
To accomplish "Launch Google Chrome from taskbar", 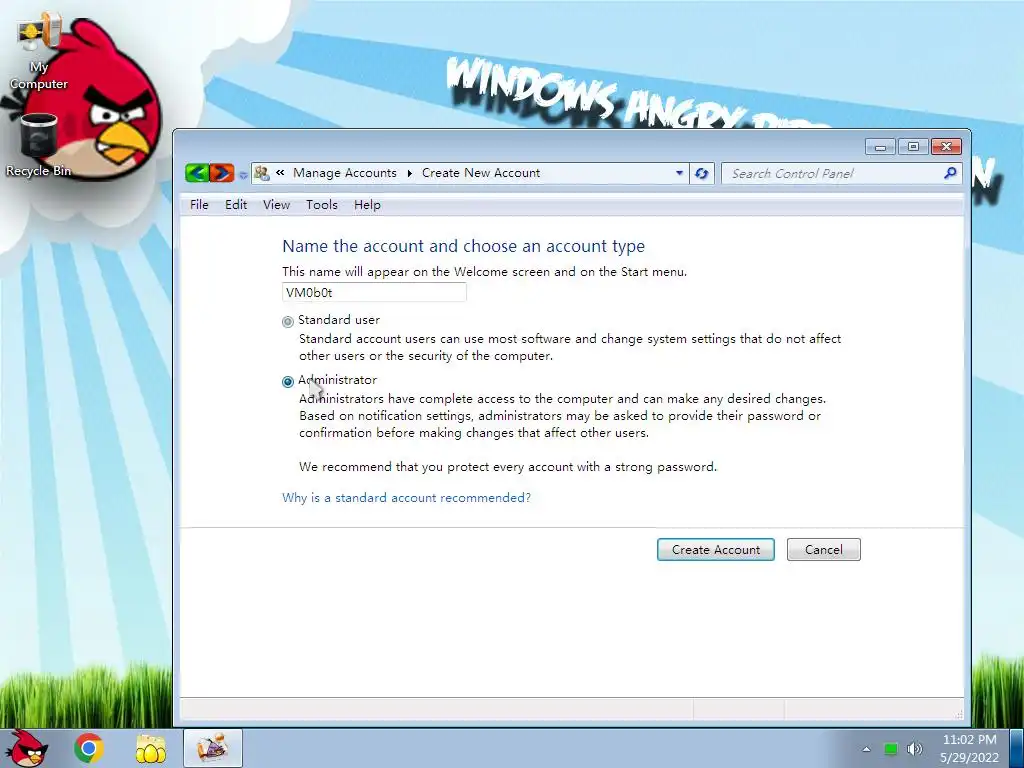I will click(89, 748).
